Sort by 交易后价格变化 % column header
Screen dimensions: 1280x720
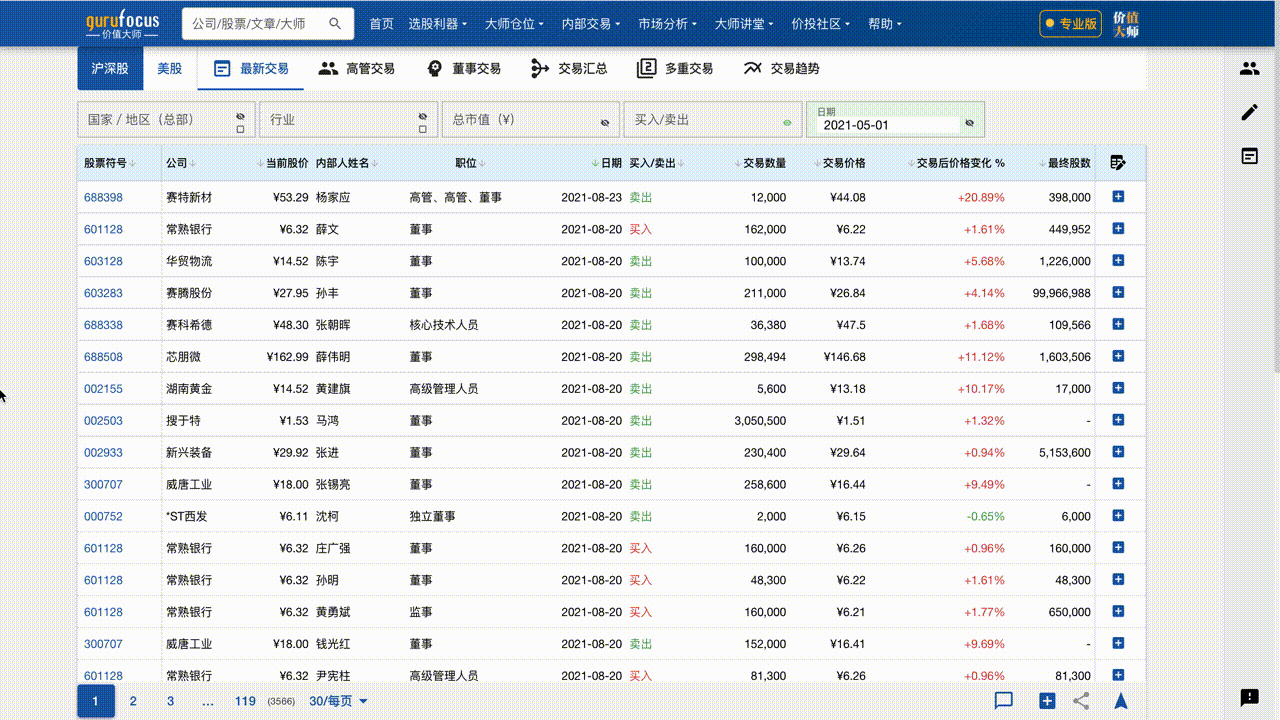(955, 163)
